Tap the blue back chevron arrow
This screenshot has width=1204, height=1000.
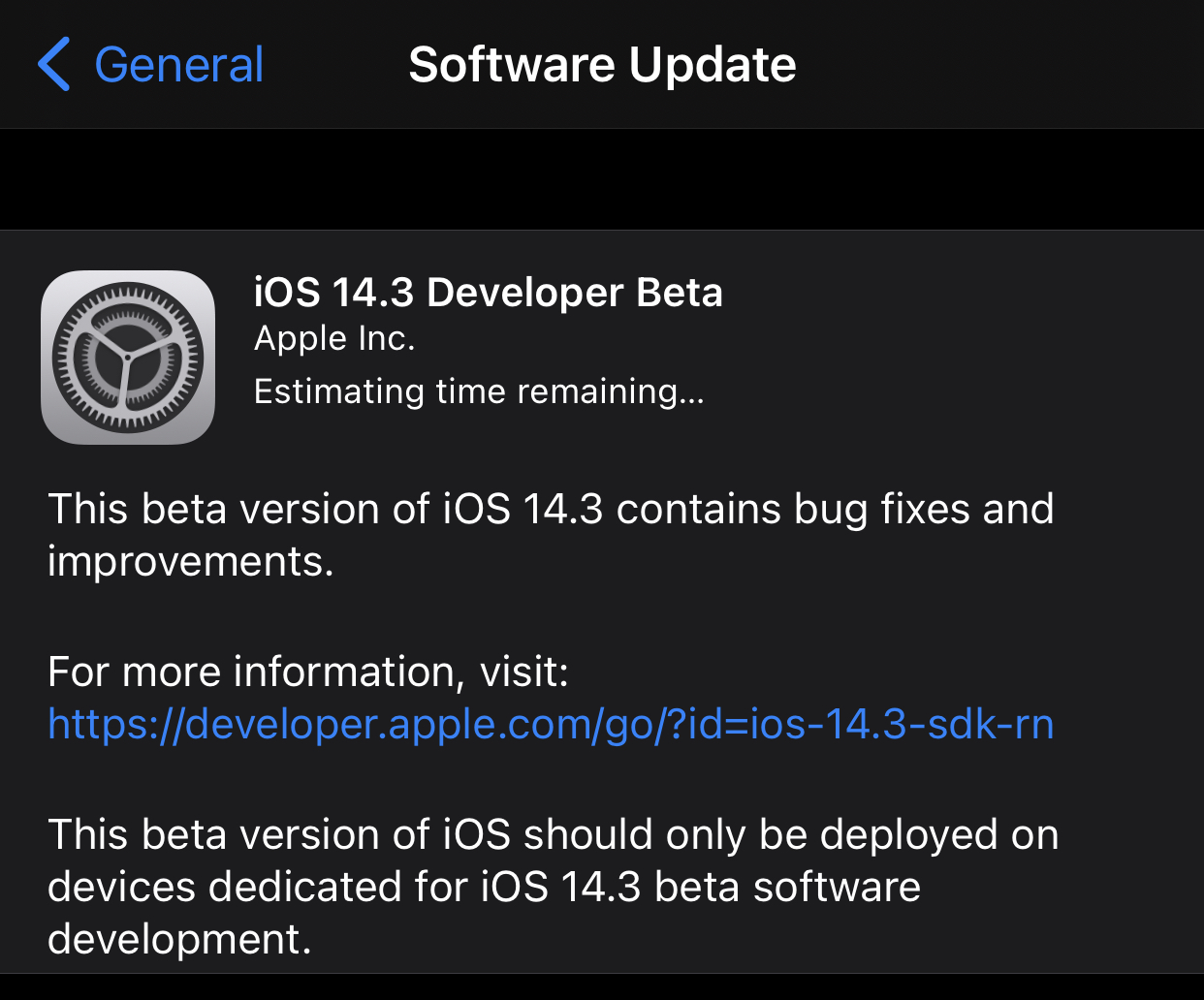click(54, 65)
